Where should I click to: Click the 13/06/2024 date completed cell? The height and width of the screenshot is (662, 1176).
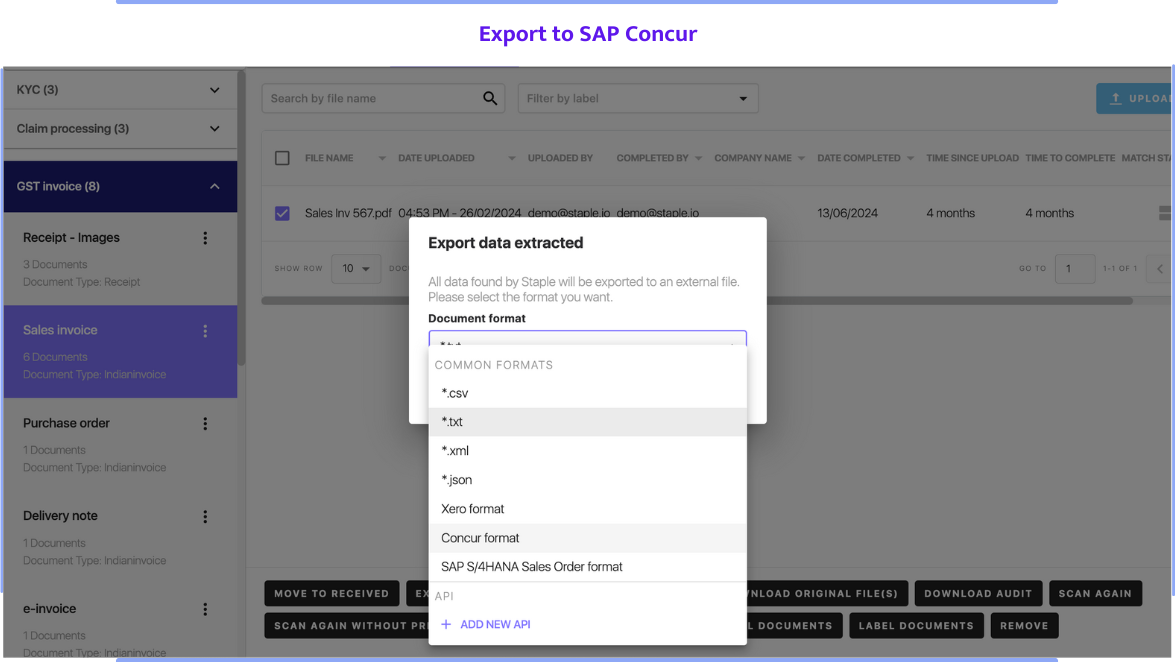[848, 214]
